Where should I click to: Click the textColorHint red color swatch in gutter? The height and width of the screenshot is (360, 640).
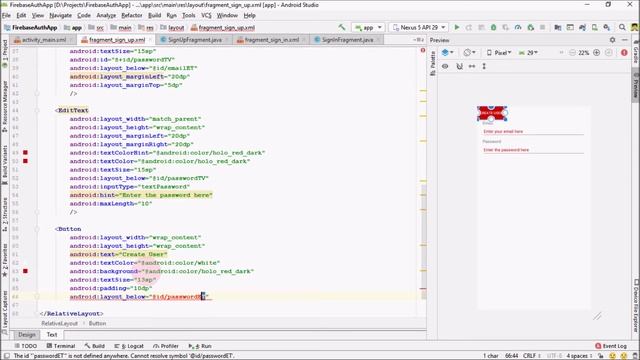pyautogui.click(x=25, y=153)
